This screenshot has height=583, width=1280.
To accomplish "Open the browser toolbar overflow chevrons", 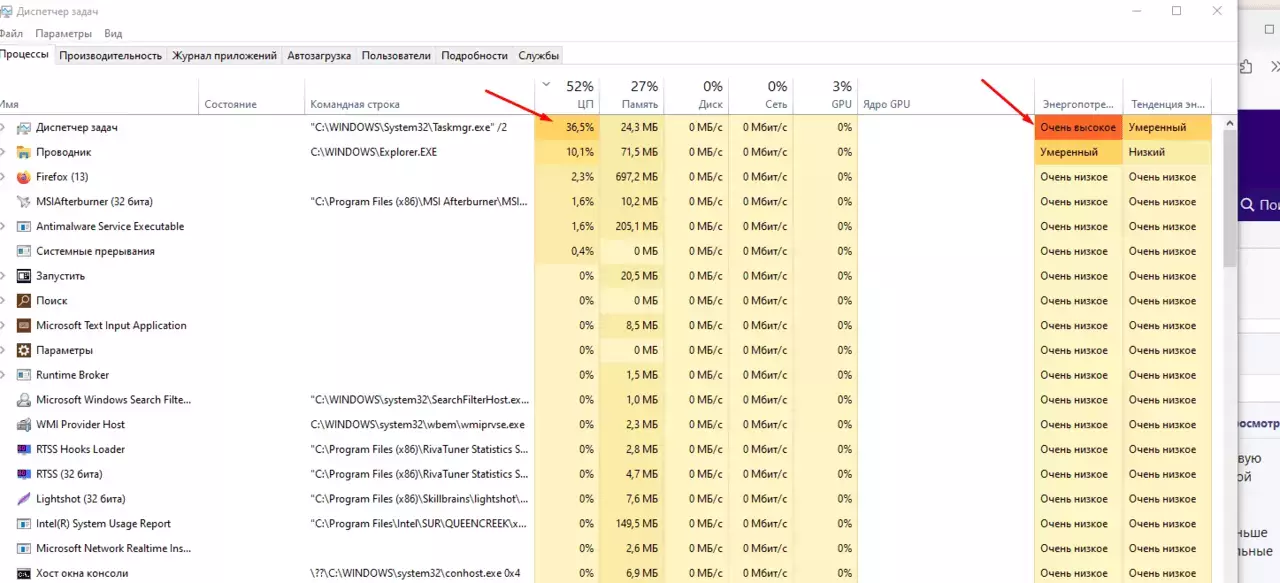I will click(1275, 67).
